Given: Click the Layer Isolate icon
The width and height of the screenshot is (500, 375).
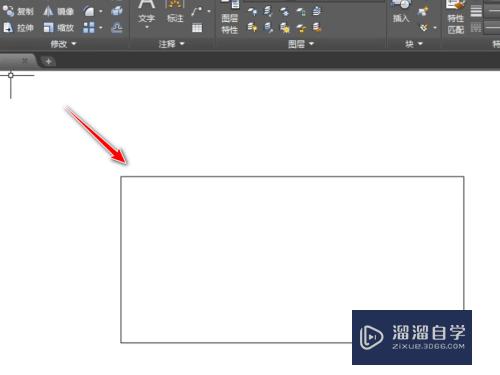Looking at the screenshot, I should click(x=268, y=12).
